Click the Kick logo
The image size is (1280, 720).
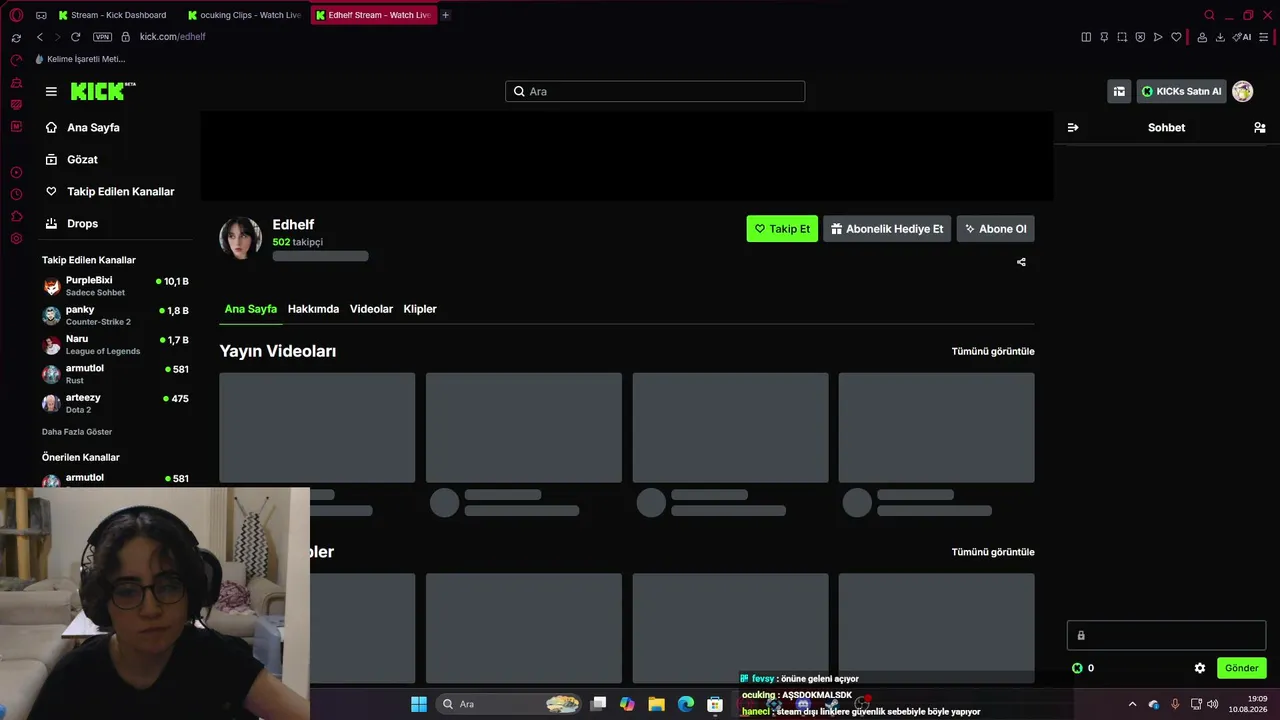(103, 91)
